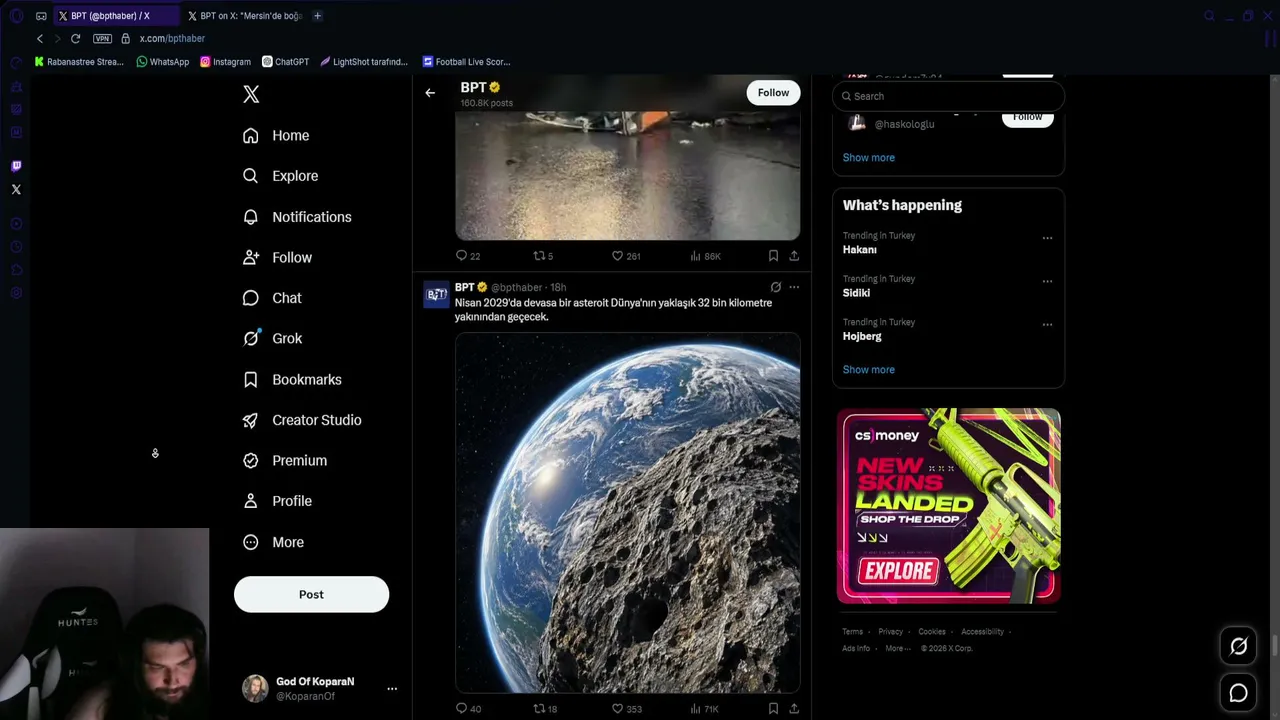Open a new browser tab

click(x=317, y=16)
